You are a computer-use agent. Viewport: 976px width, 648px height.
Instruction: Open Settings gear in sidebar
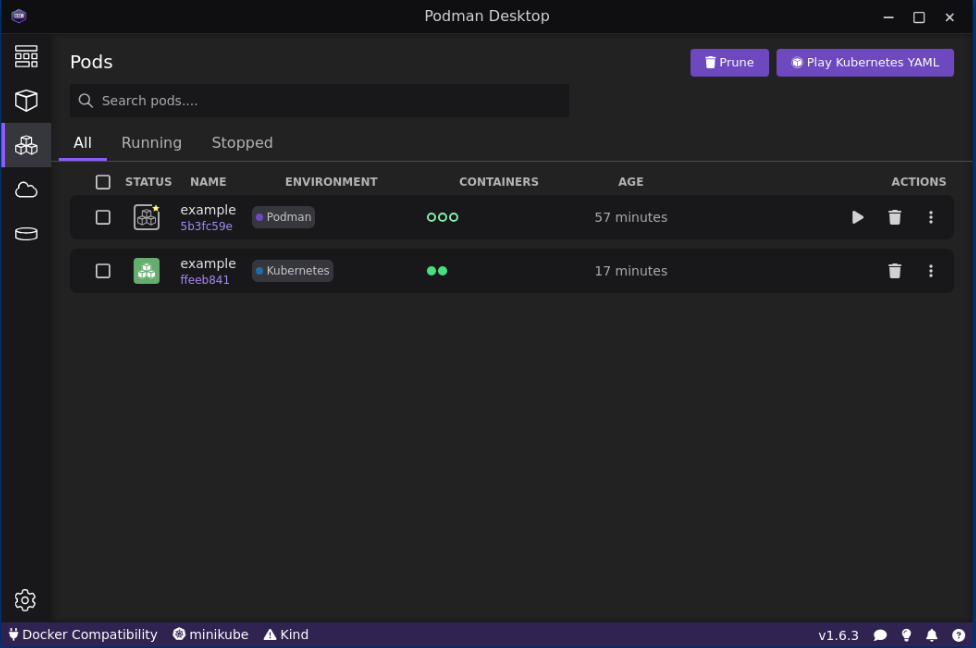coord(26,600)
